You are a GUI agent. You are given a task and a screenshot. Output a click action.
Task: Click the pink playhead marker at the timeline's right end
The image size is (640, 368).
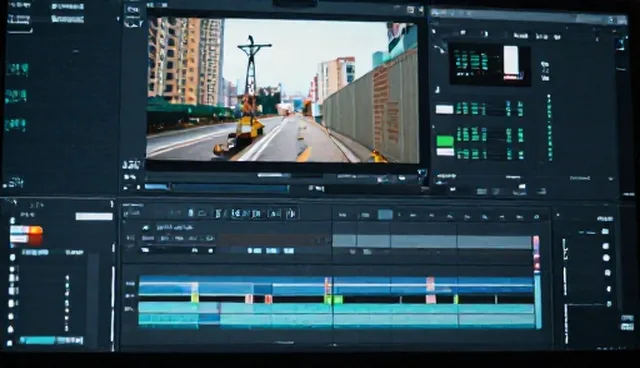tap(536, 253)
